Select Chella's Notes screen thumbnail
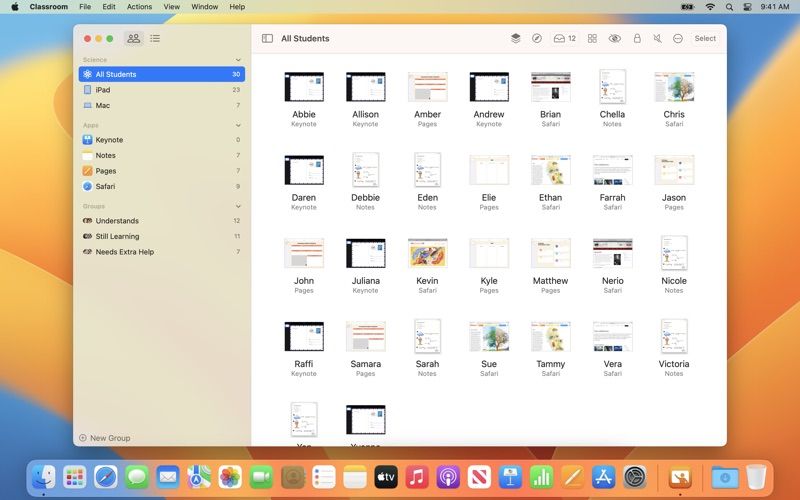800x500 pixels. [612, 87]
